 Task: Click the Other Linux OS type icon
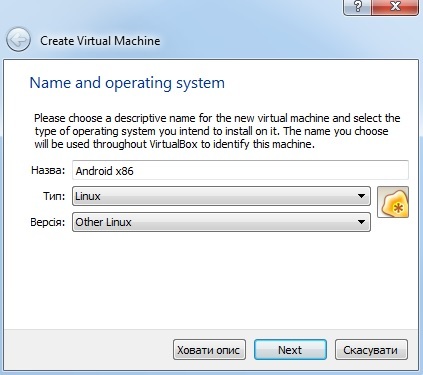click(393, 202)
